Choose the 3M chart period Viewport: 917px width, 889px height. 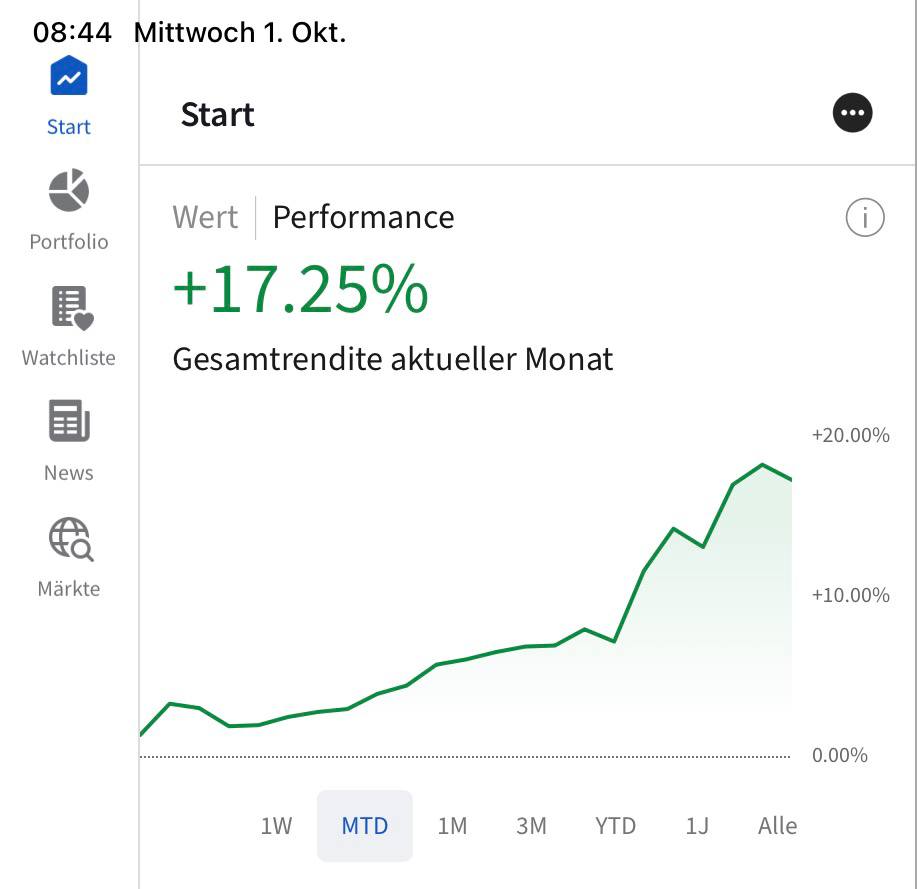(x=531, y=826)
